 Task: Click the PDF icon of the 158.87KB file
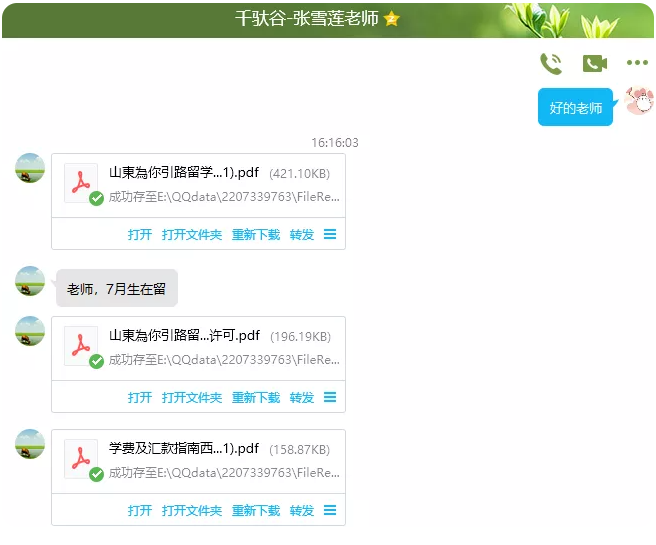click(x=81, y=459)
